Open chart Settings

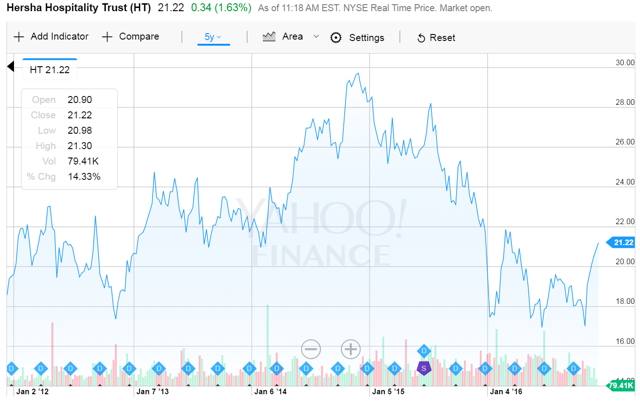[357, 38]
